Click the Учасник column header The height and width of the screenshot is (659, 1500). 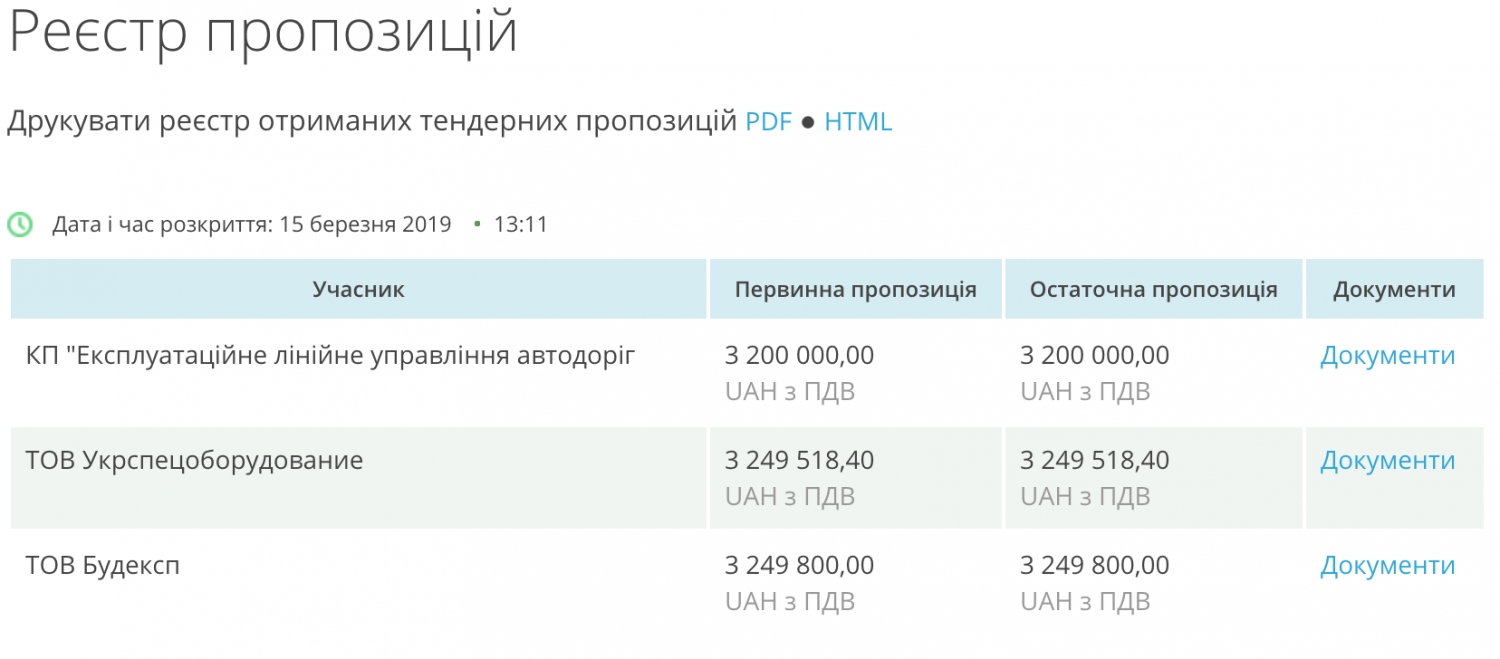pyautogui.click(x=358, y=290)
